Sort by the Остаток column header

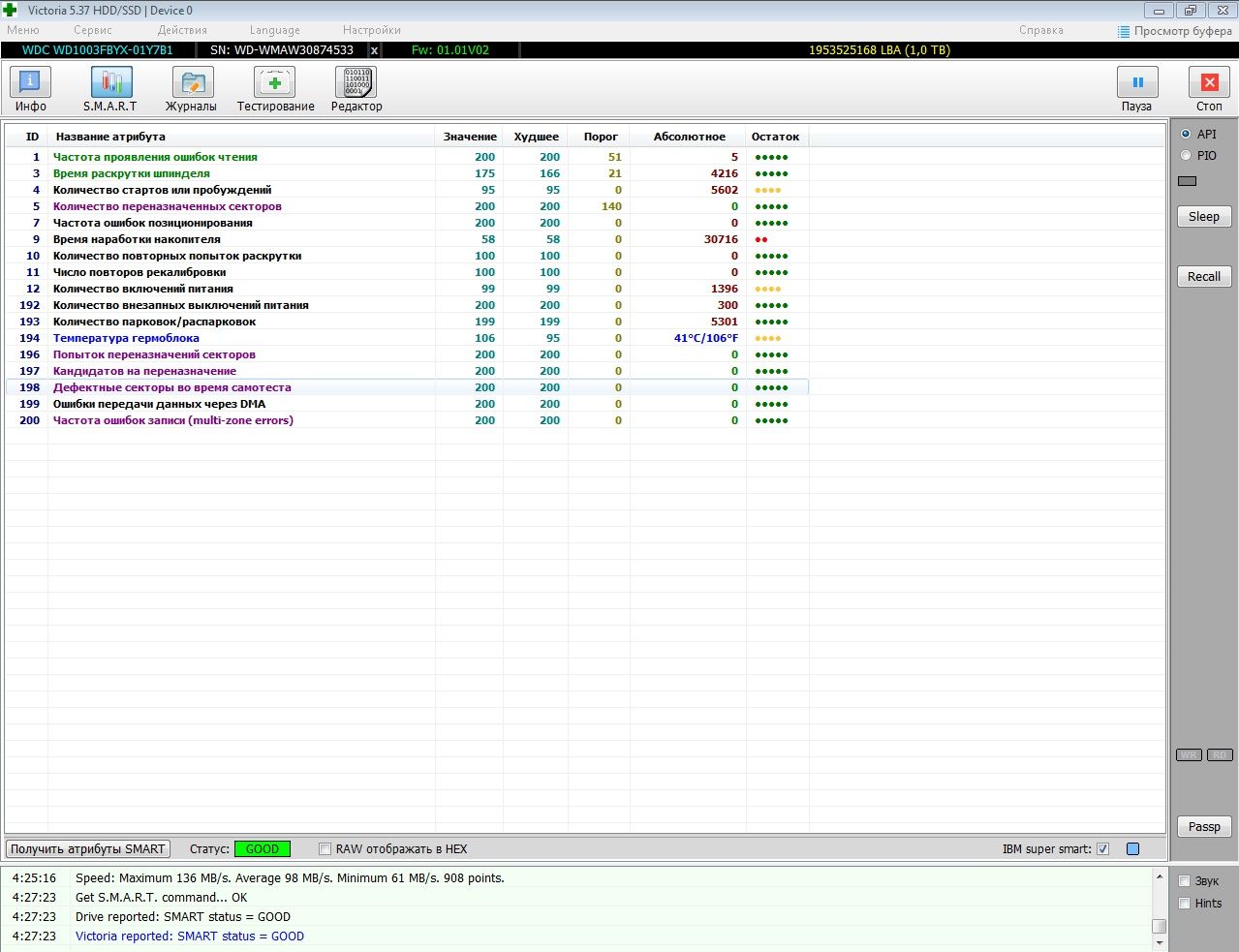[776, 137]
